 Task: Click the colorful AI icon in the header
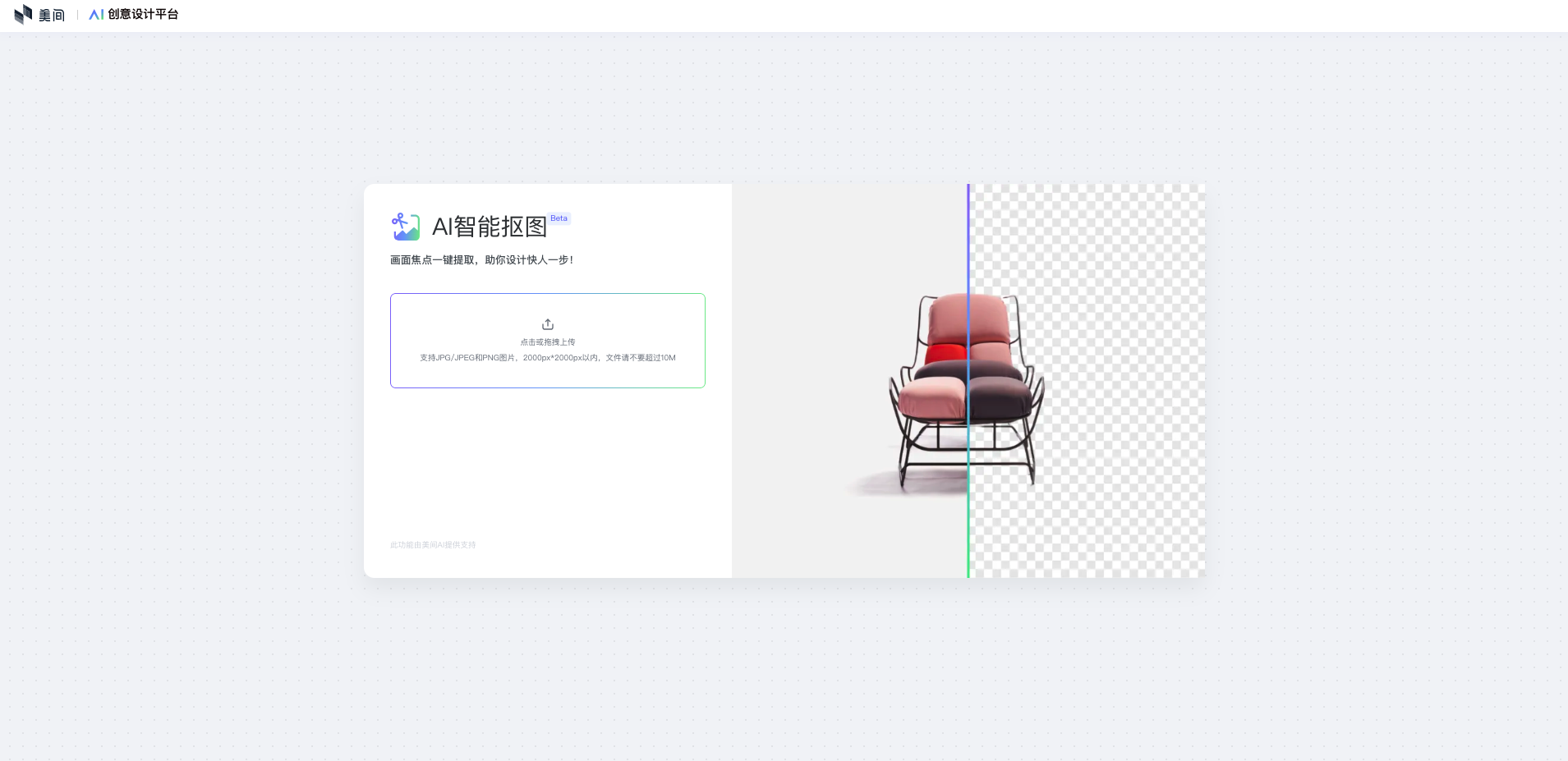click(94, 14)
